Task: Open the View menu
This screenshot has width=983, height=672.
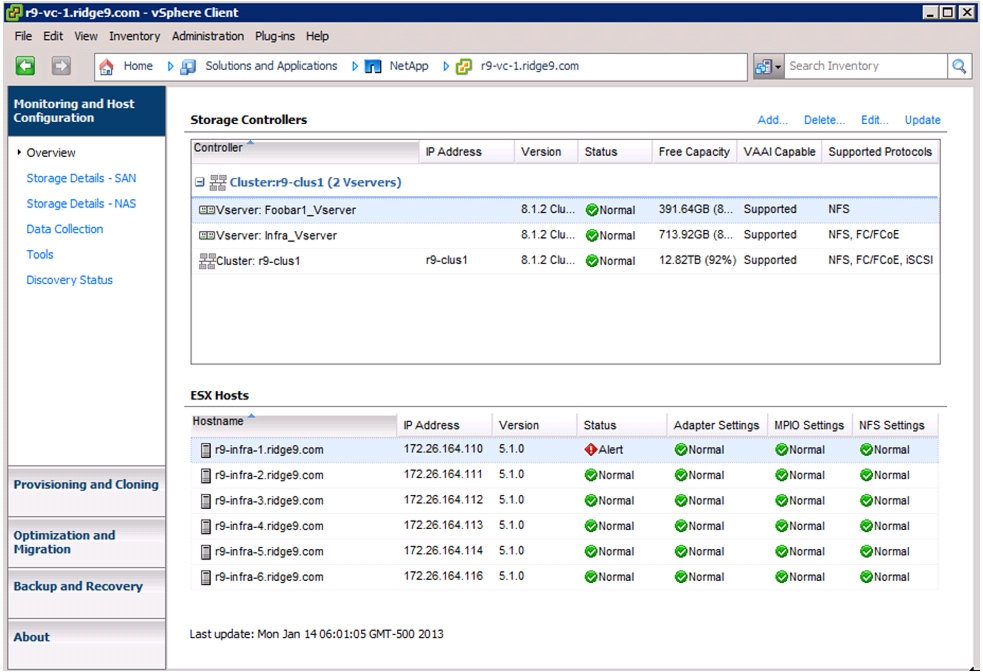Action: click(86, 36)
